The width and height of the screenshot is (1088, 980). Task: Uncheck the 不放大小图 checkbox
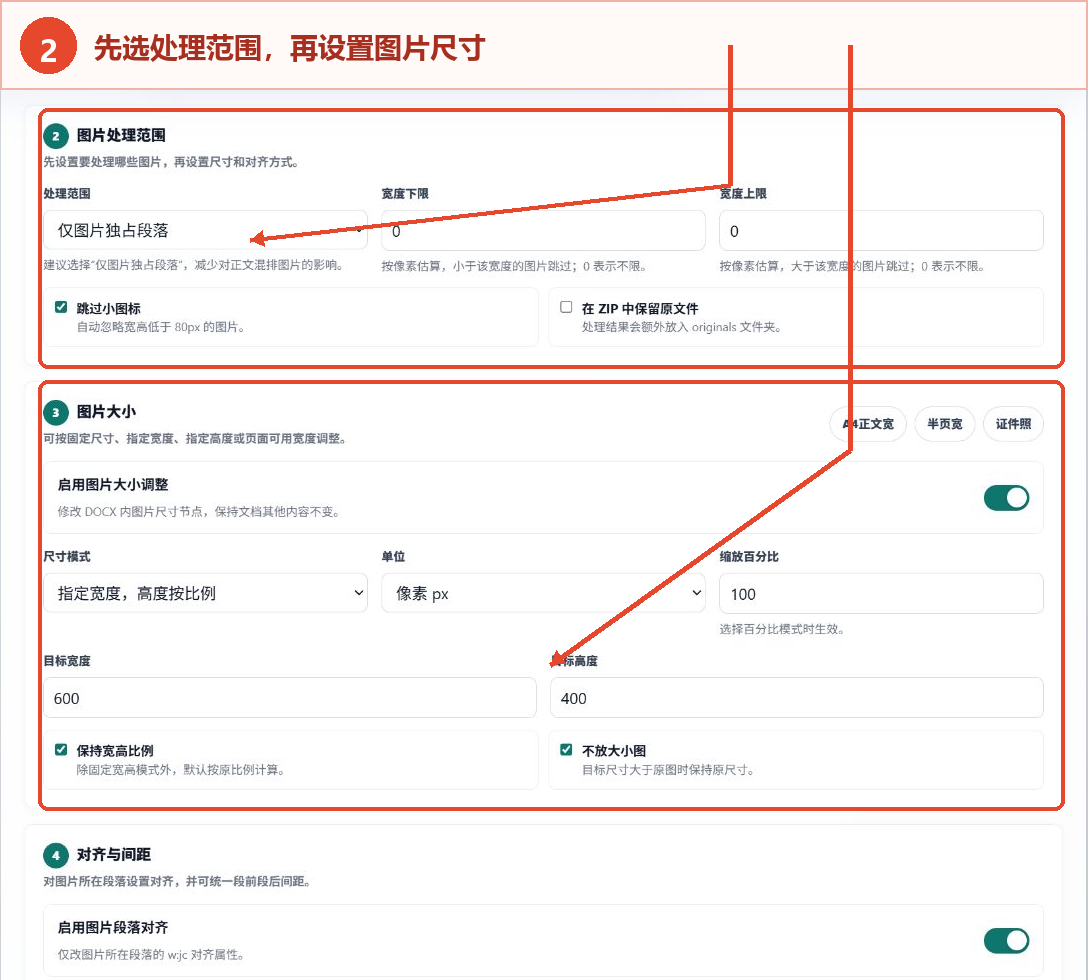pos(566,750)
